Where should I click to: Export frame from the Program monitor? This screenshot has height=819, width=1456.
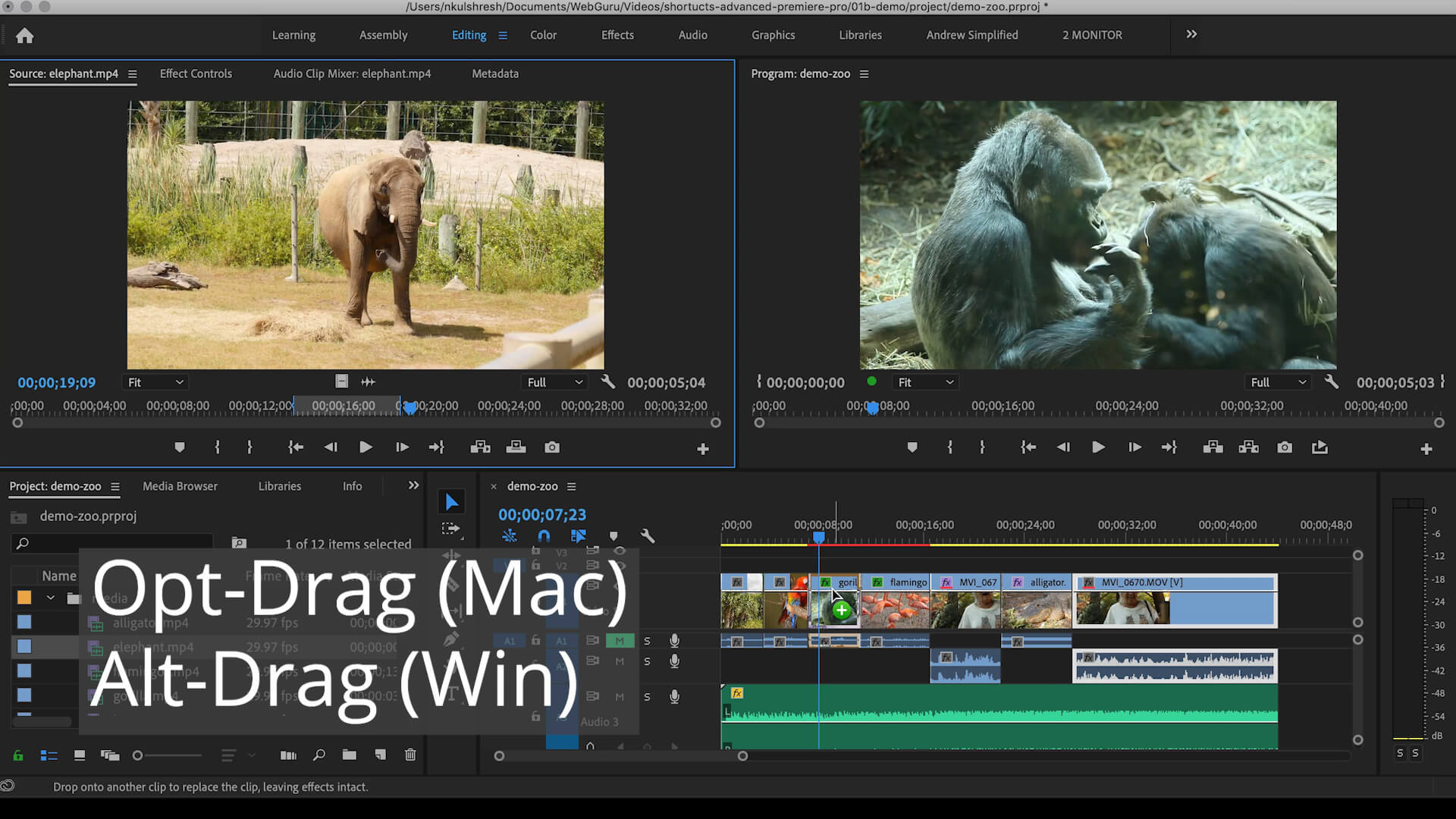[x=1285, y=447]
